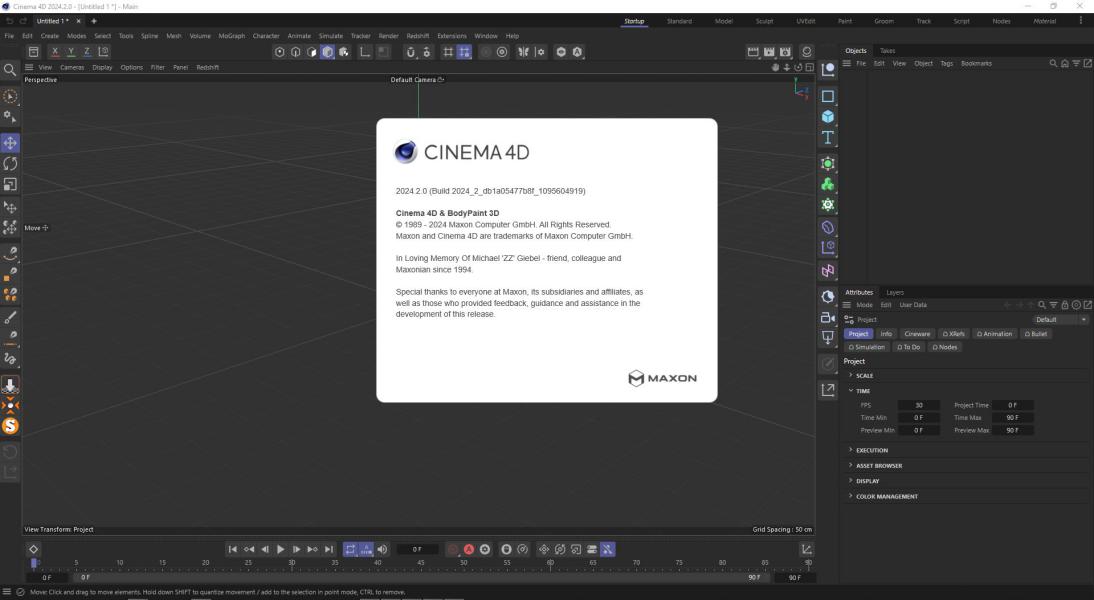Add a Spline rectangle object
This screenshot has height=600, width=1094.
pos(828,96)
